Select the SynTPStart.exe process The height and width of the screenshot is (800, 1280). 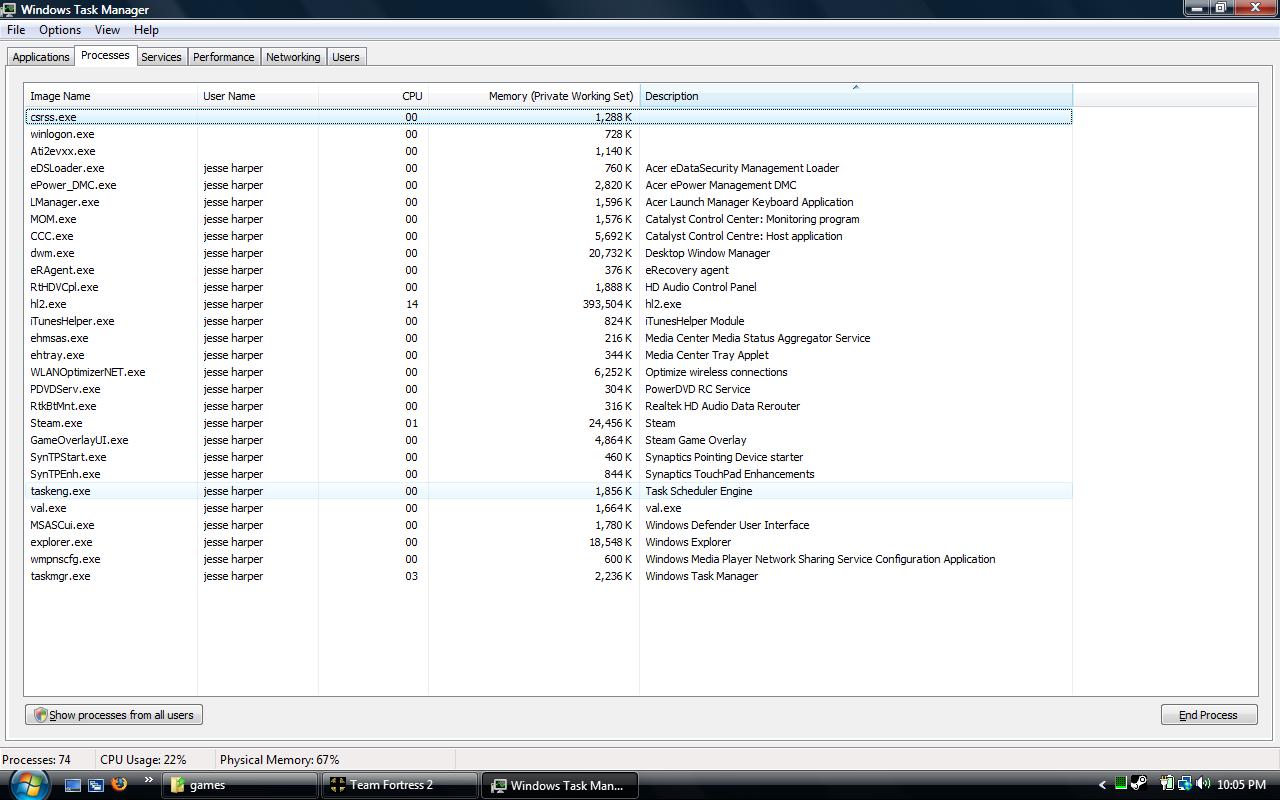click(548, 457)
